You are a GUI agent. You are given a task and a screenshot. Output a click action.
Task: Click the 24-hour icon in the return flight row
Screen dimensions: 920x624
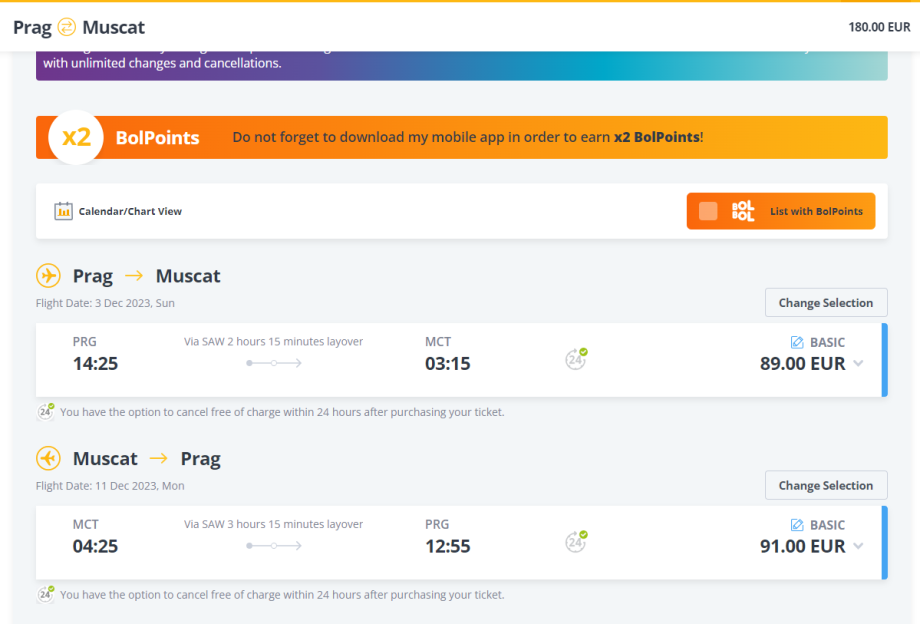[576, 542]
